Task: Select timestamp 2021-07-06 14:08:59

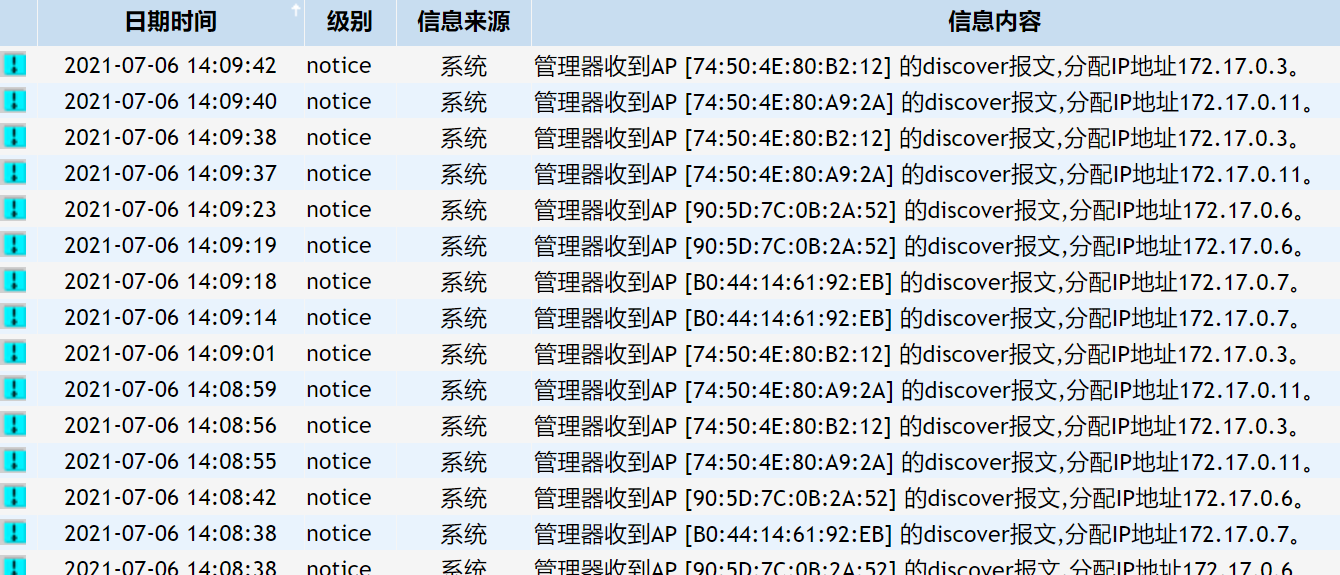Action: pos(171,390)
